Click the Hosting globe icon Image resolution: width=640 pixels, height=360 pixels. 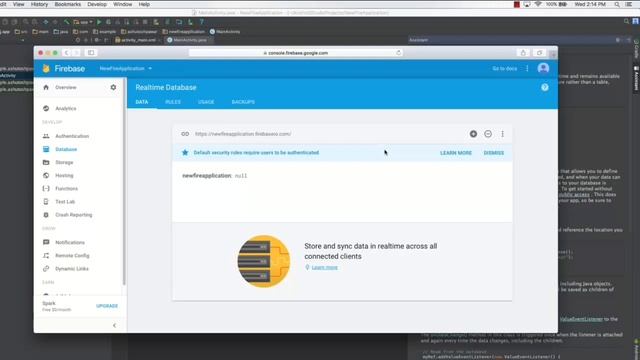pyautogui.click(x=46, y=176)
